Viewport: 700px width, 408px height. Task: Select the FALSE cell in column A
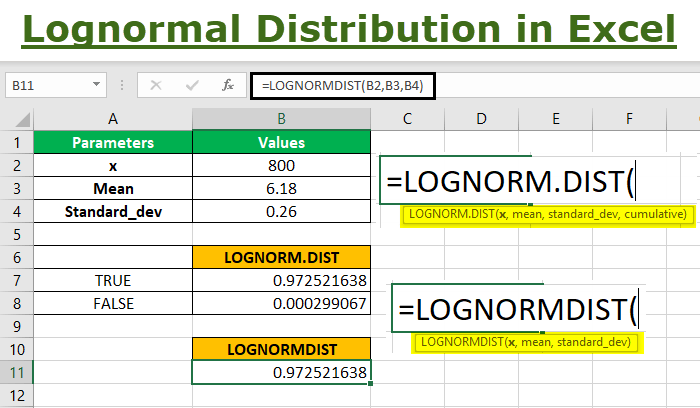coord(113,304)
